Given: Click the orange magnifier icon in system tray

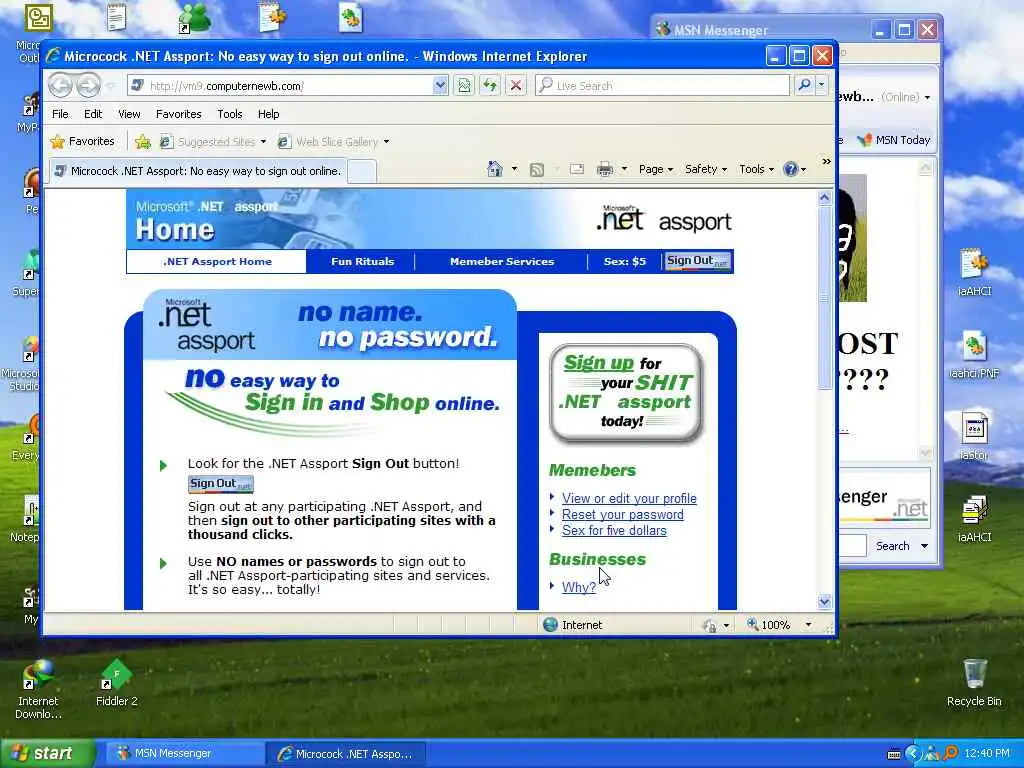Looking at the screenshot, I should click(x=950, y=754).
